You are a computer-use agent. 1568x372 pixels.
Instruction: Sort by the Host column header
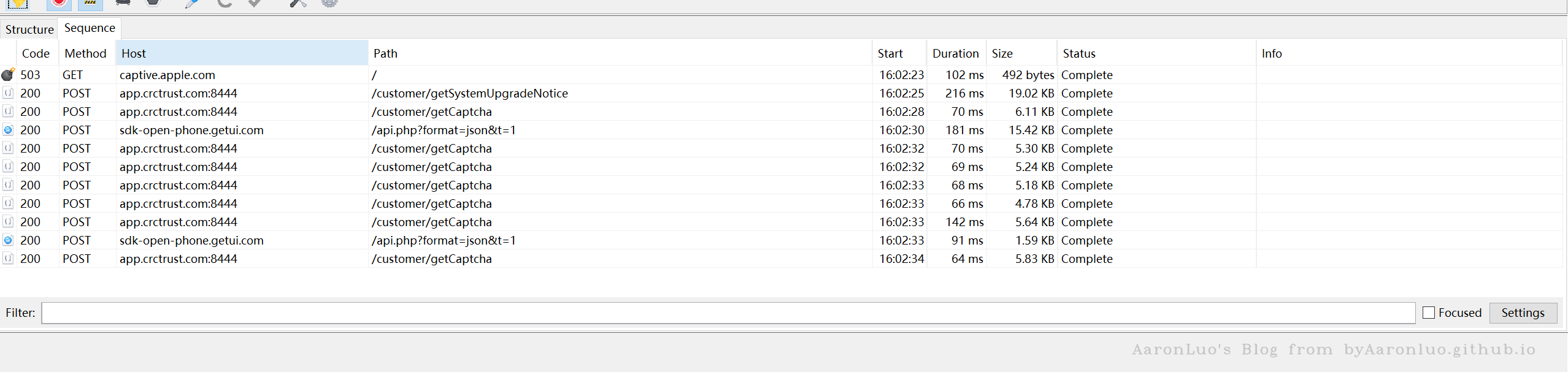[x=242, y=53]
